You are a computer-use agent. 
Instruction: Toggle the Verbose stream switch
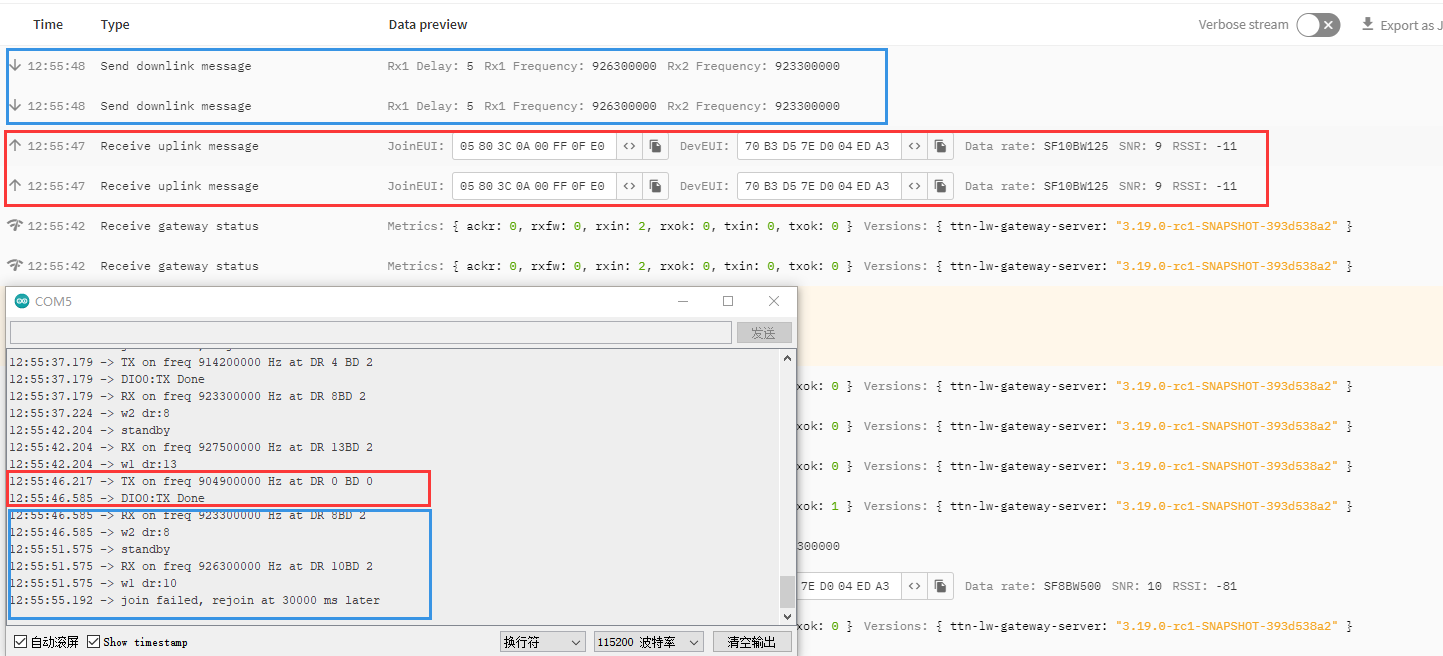coord(1317,25)
